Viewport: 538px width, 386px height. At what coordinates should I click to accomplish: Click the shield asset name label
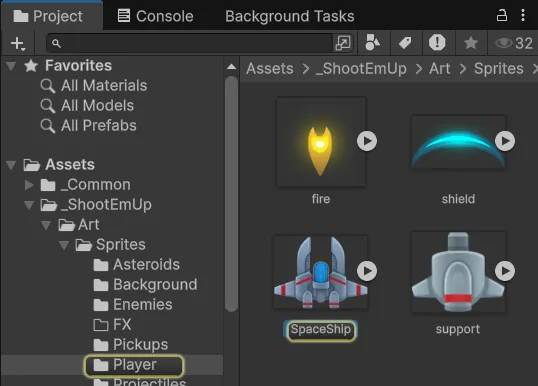tap(458, 199)
